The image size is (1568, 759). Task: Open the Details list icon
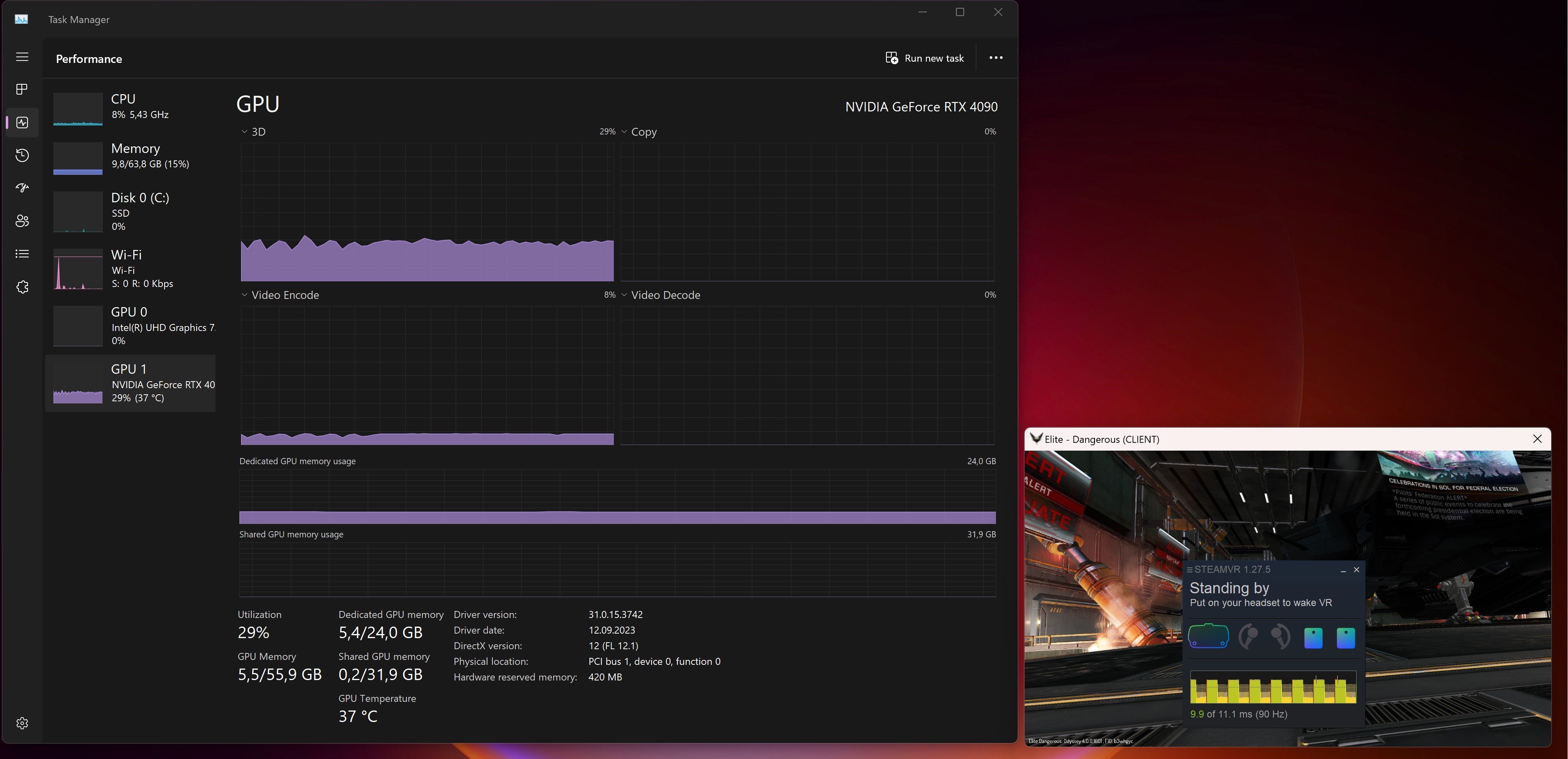22,254
